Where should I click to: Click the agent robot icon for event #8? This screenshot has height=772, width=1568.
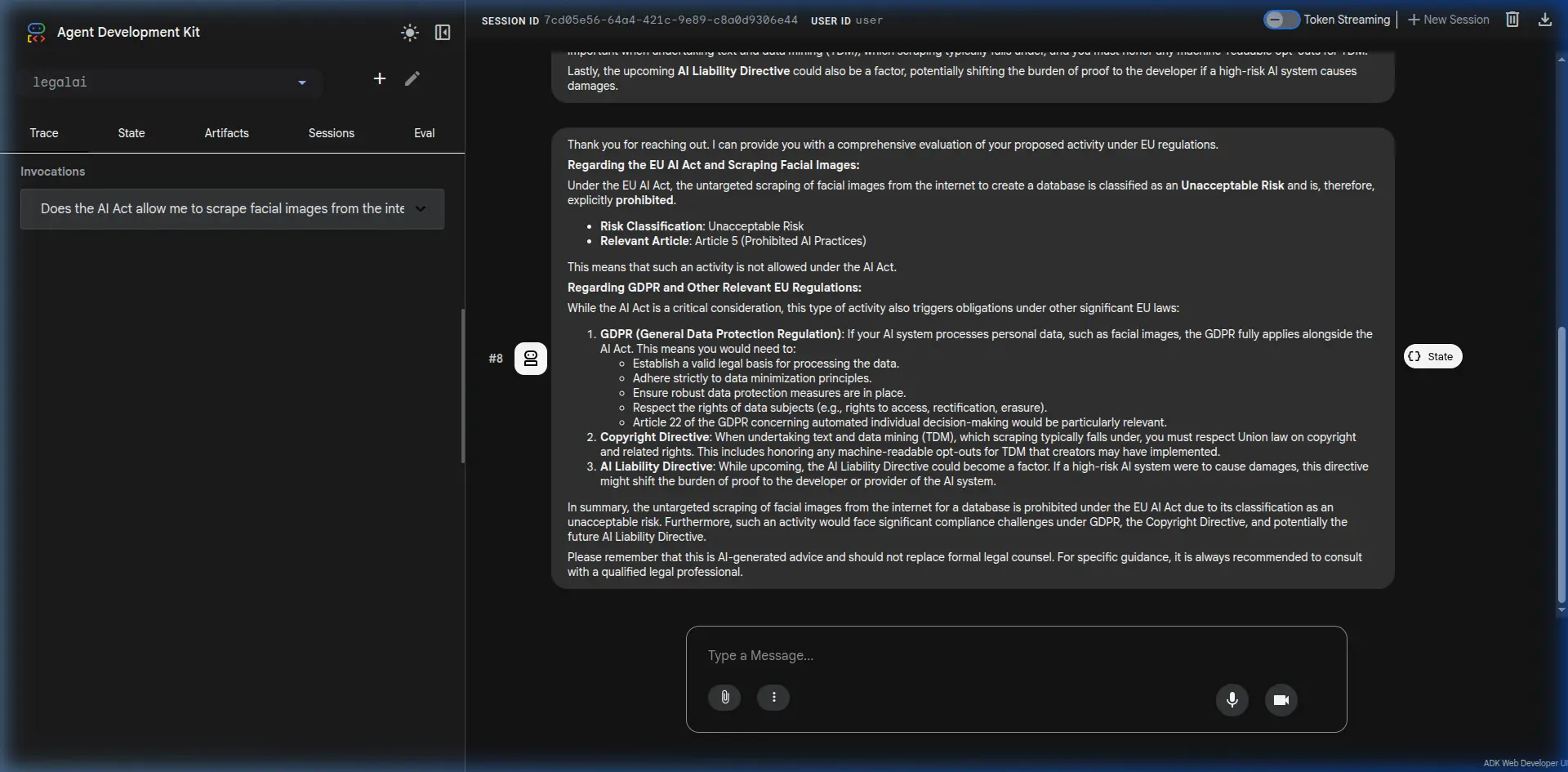[531, 359]
